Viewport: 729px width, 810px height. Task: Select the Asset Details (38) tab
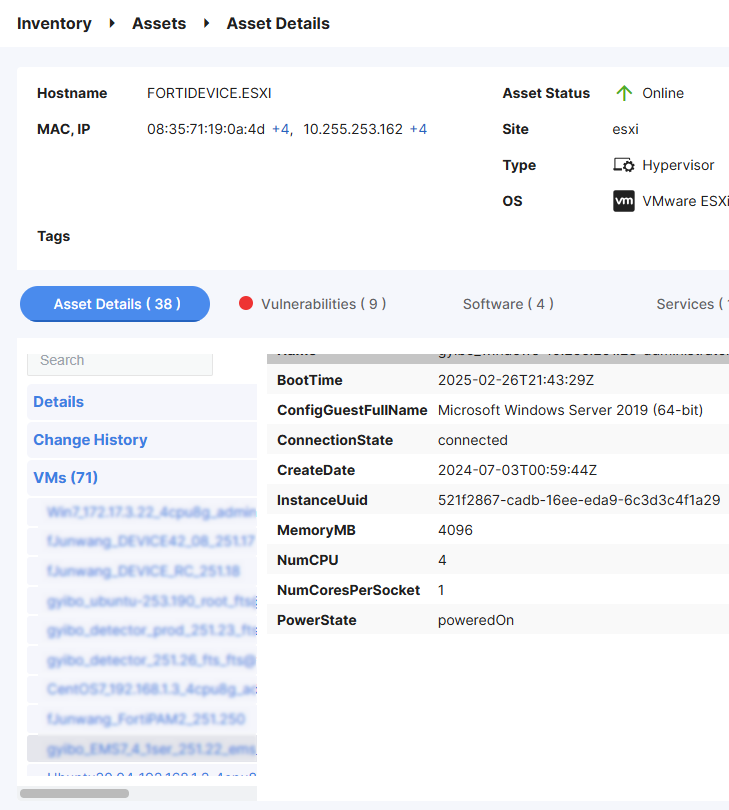click(x=115, y=304)
